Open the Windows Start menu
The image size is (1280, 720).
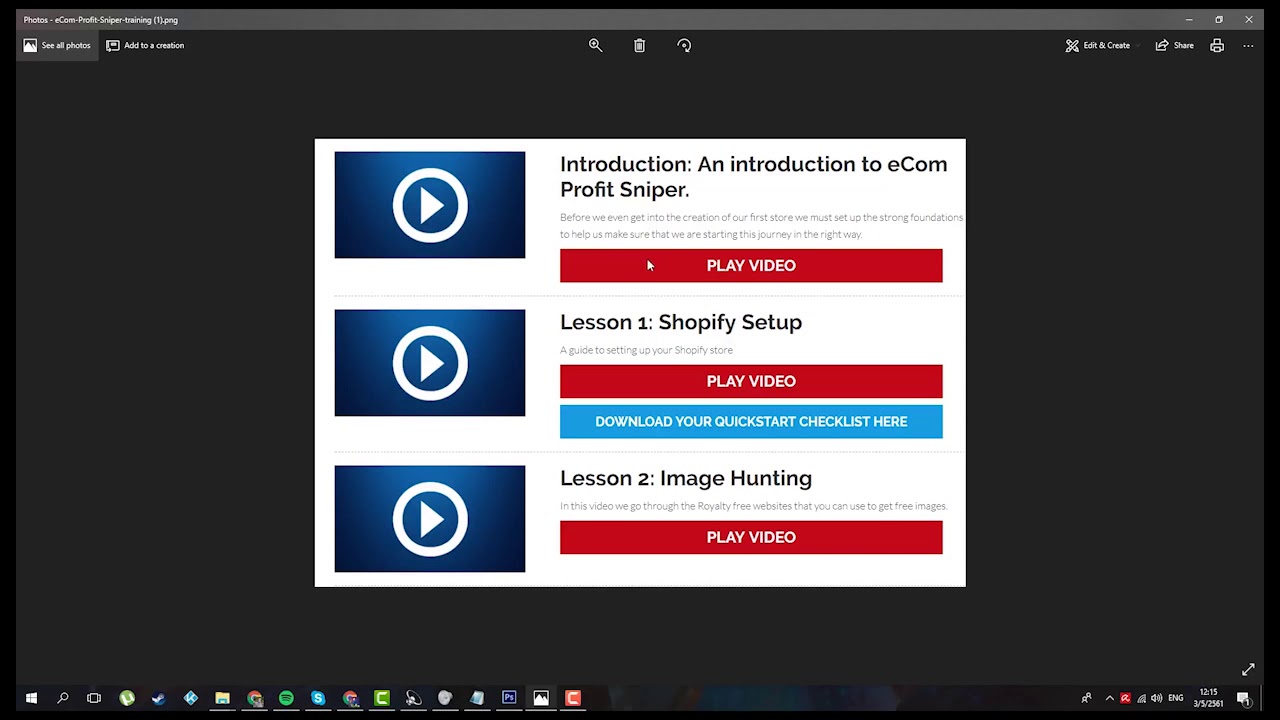[31, 698]
